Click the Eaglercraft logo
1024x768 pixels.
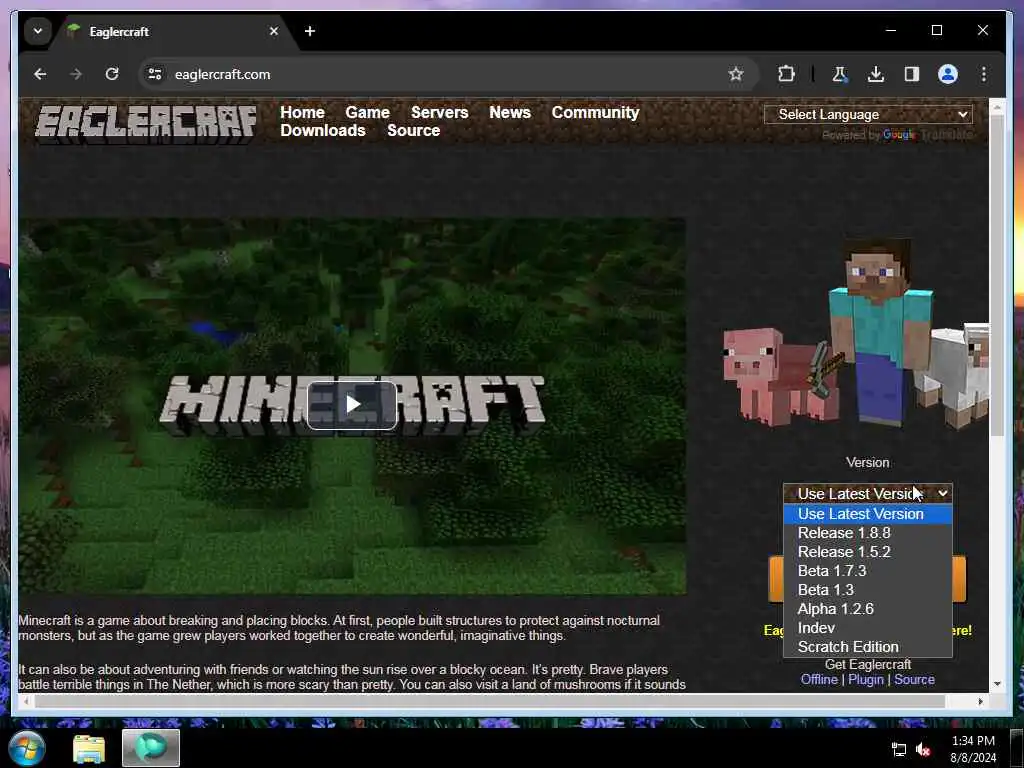coord(146,123)
